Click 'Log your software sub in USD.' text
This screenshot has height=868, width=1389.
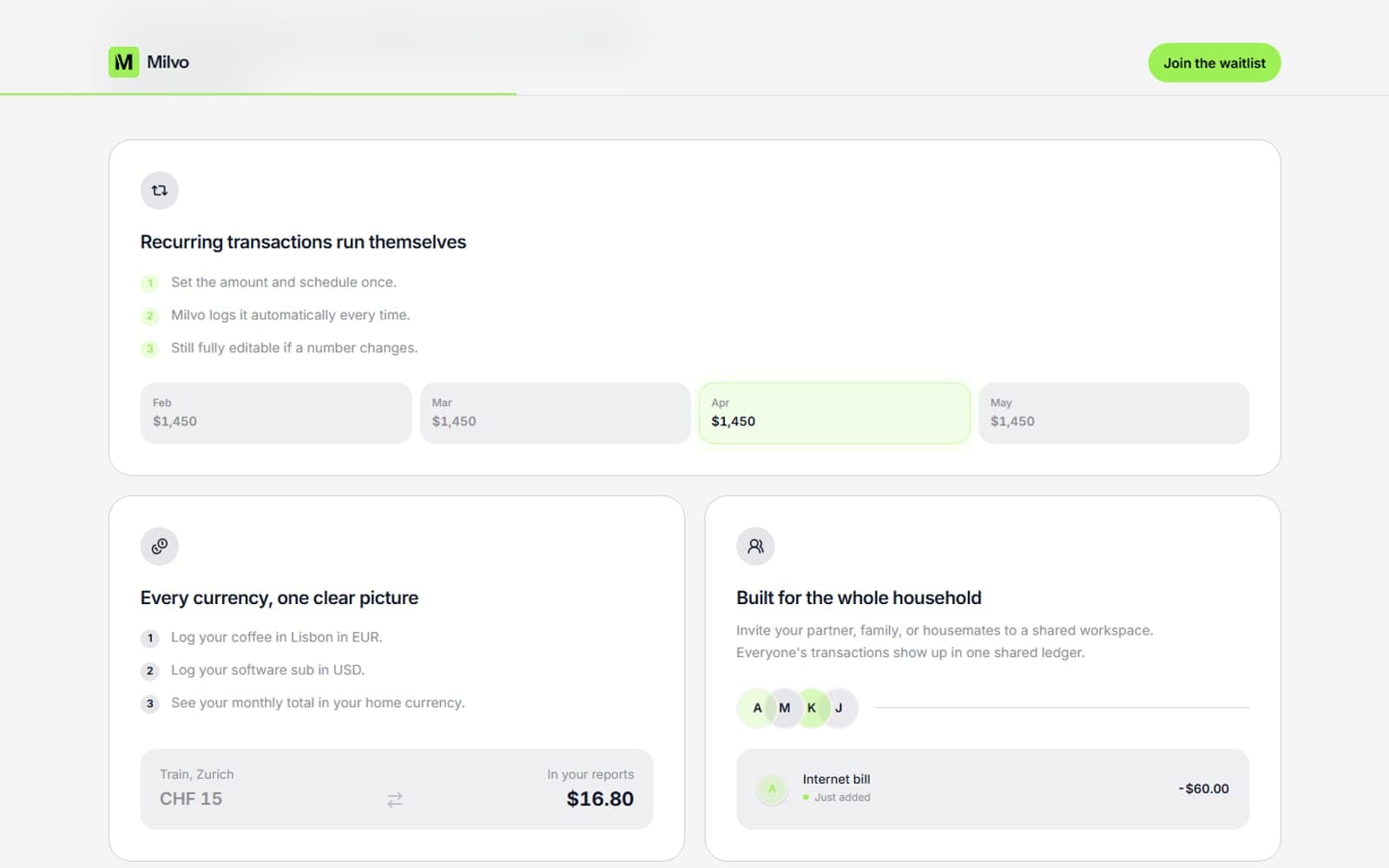[267, 670]
